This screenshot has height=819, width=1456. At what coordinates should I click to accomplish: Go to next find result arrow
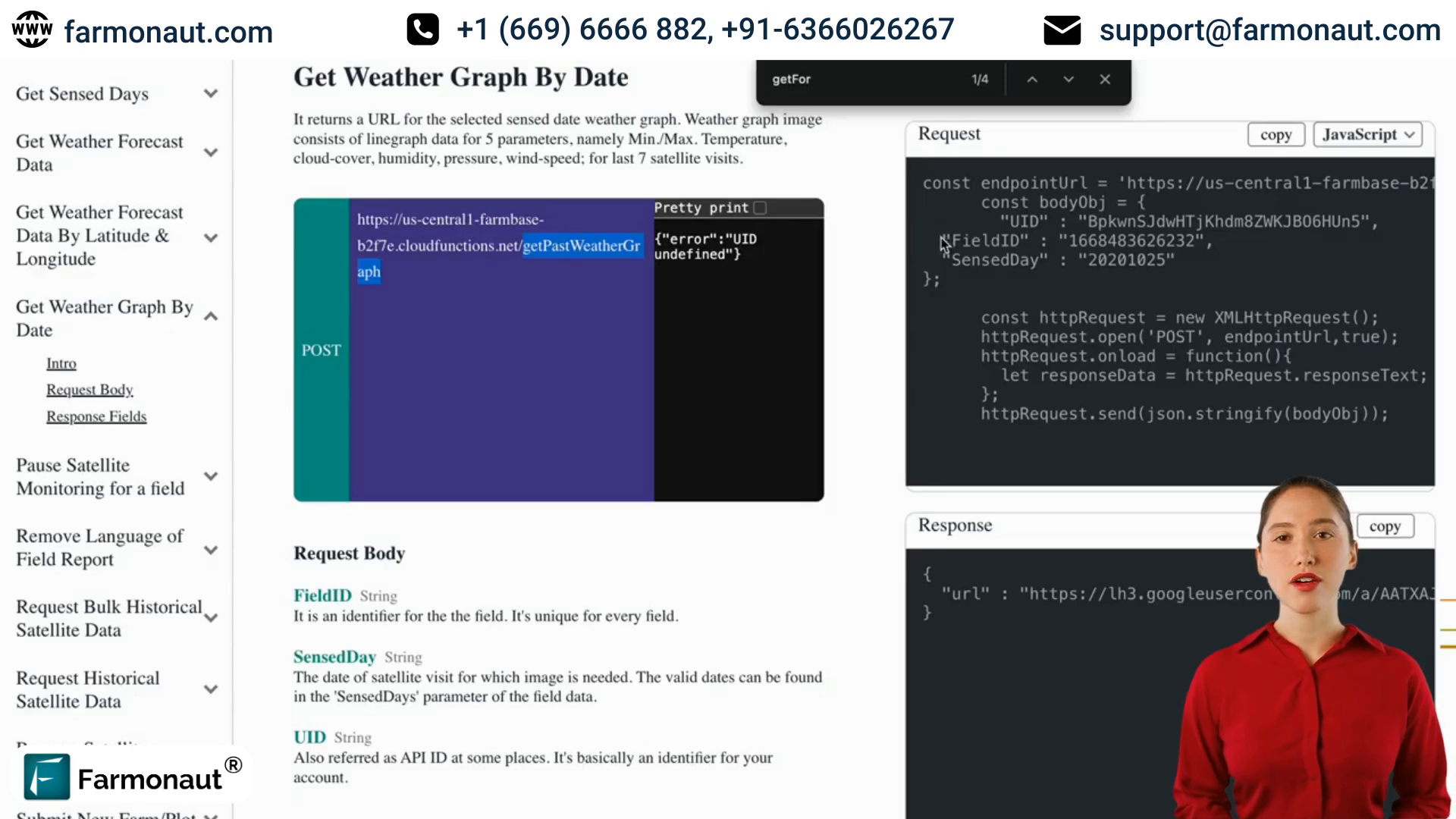tap(1068, 80)
